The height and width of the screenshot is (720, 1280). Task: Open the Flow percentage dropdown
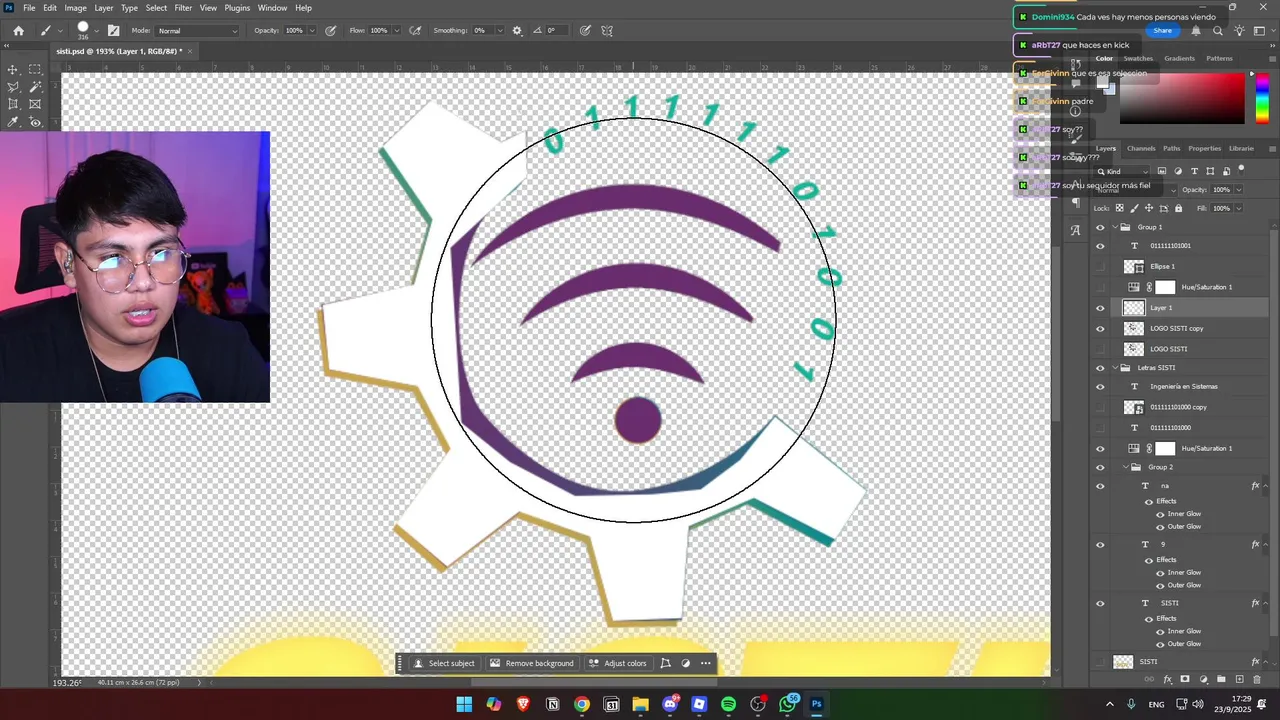[x=395, y=31]
